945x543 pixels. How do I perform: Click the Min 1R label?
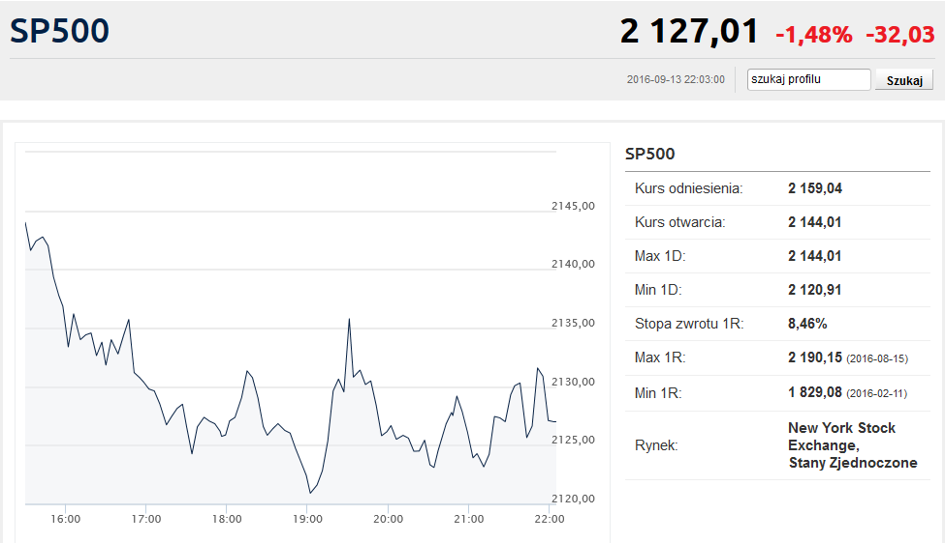pyautogui.click(x=658, y=393)
